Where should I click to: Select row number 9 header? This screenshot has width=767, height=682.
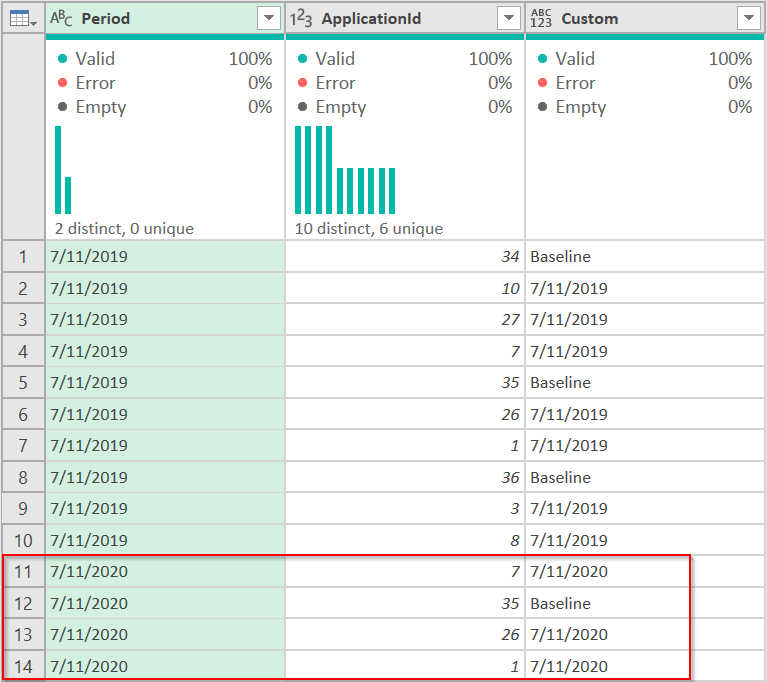pyautogui.click(x=23, y=509)
